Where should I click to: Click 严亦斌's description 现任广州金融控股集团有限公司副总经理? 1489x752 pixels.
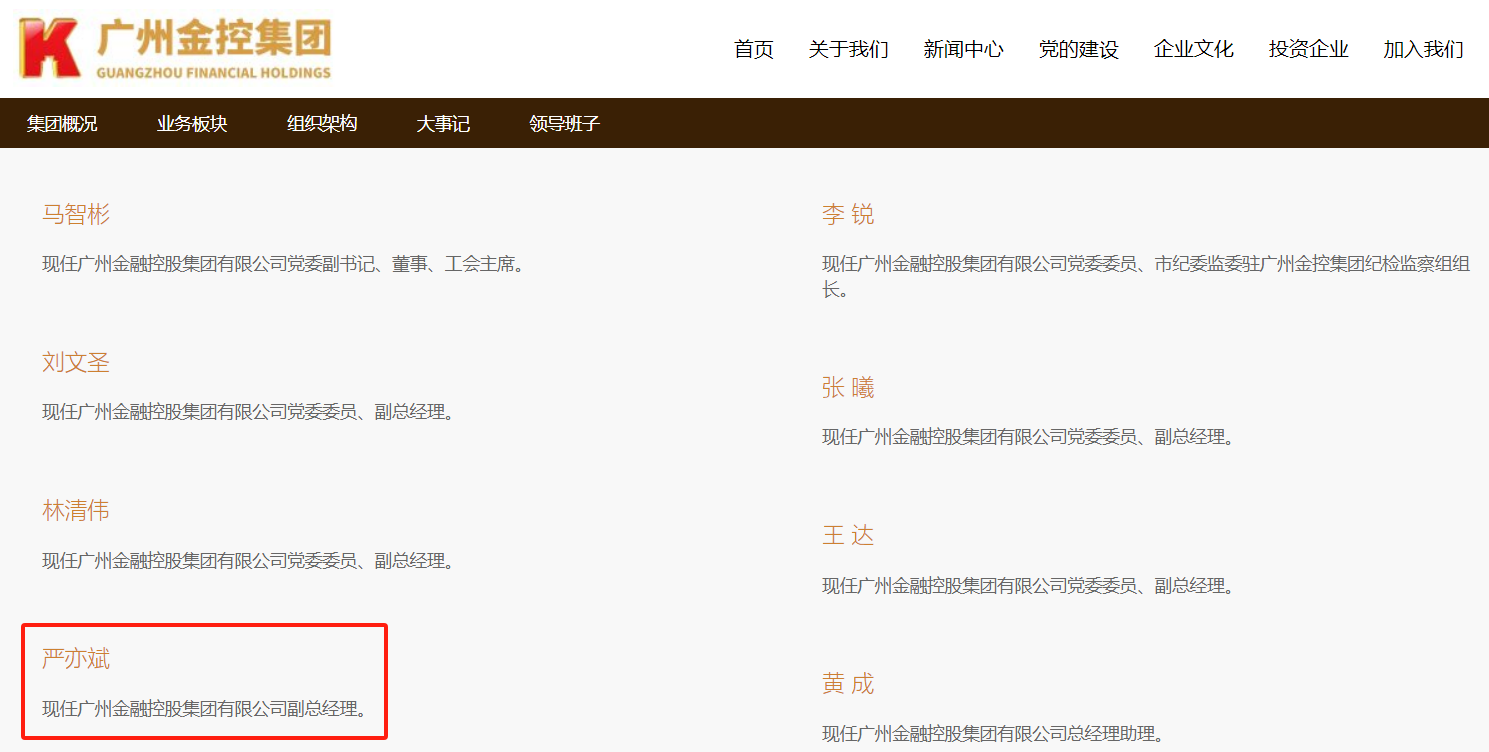tap(205, 710)
